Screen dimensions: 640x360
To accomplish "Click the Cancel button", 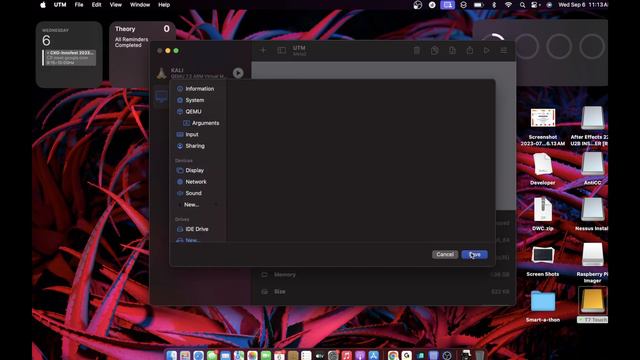I will [x=445, y=254].
